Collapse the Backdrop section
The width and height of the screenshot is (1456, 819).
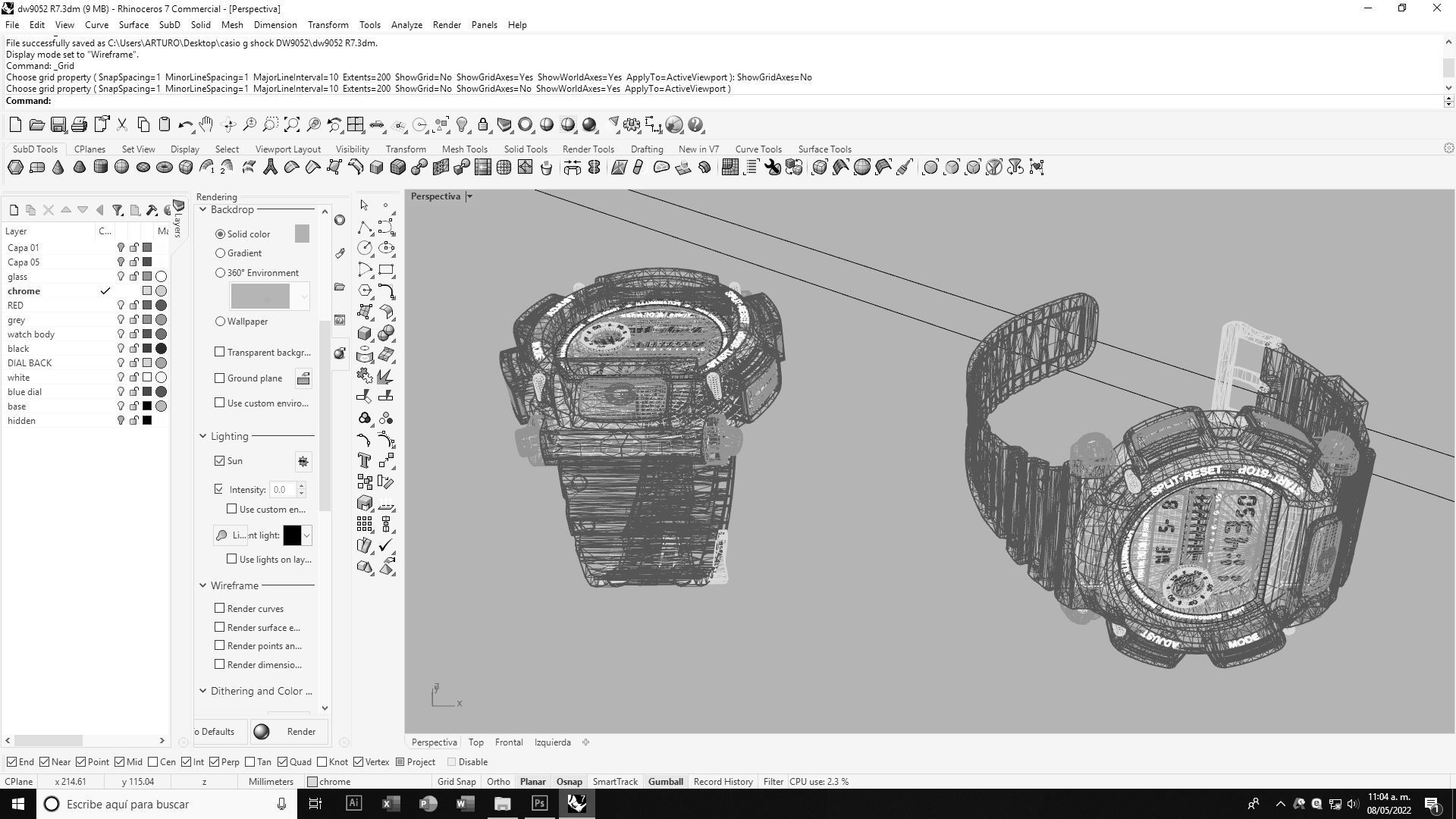click(203, 210)
